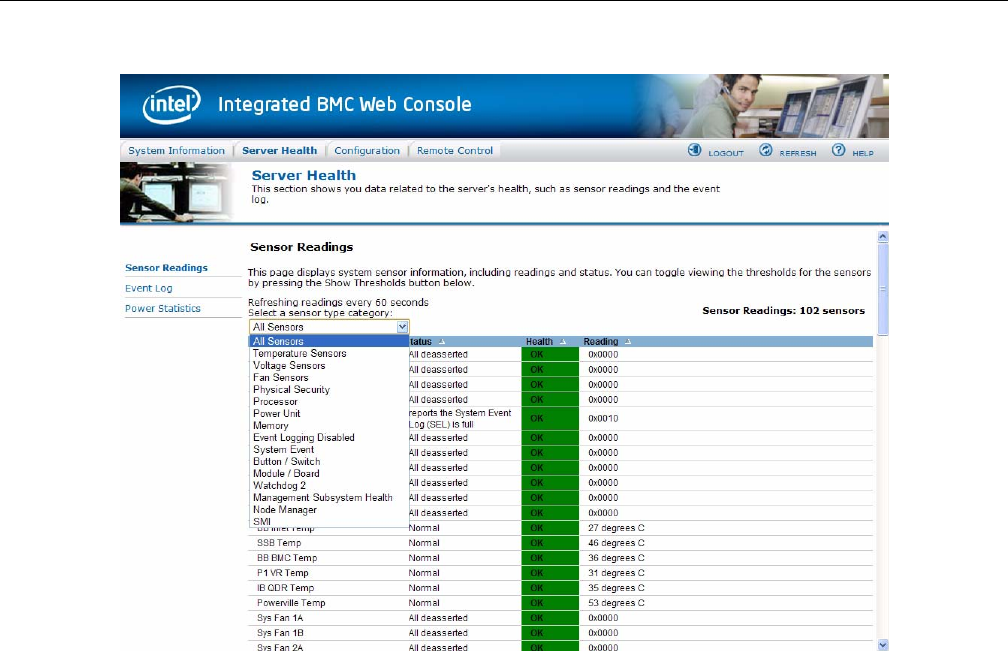
Task: Click the LOGOUT text link
Action: coord(726,153)
